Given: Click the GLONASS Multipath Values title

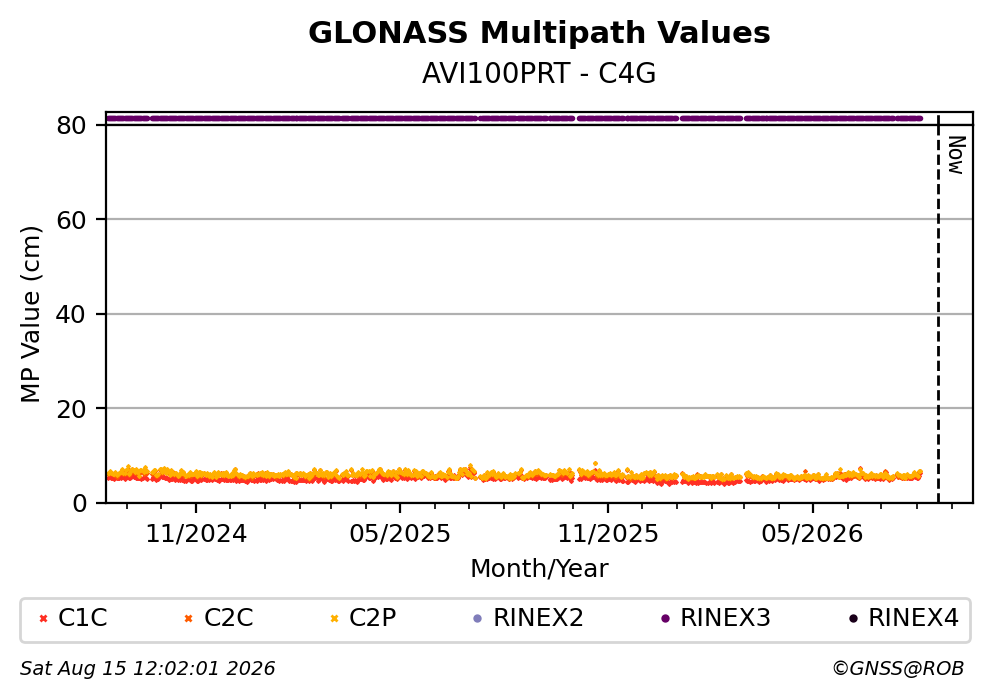Looking at the screenshot, I should [539, 33].
